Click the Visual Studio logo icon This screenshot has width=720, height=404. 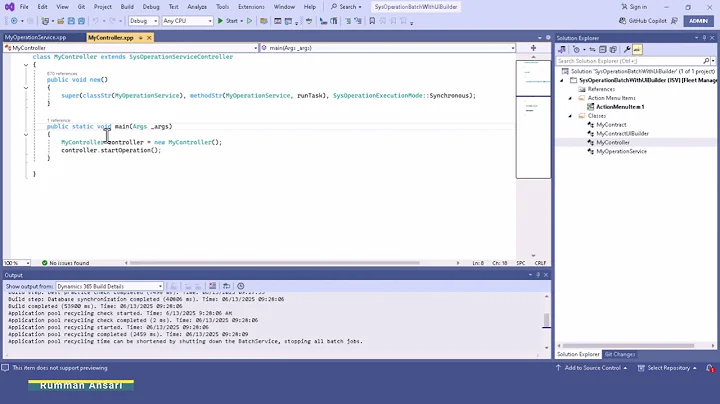tap(9, 7)
